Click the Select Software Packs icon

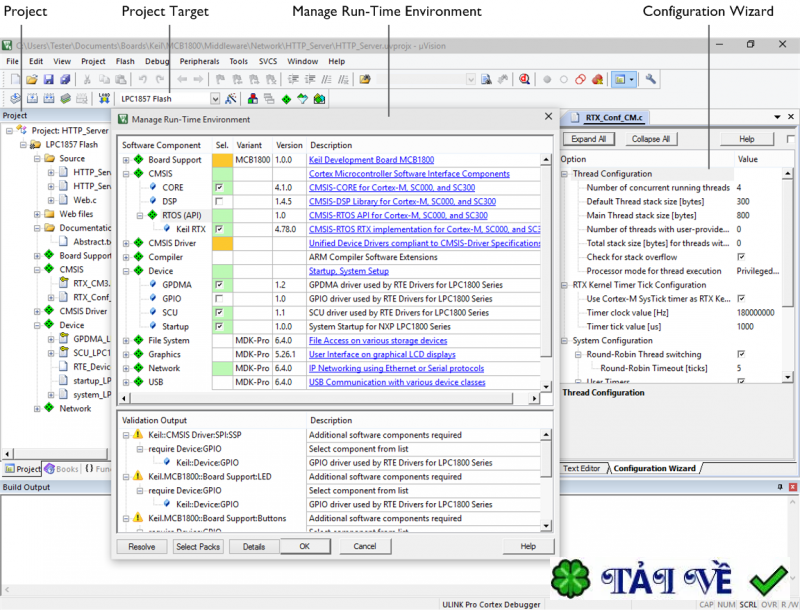(319, 98)
